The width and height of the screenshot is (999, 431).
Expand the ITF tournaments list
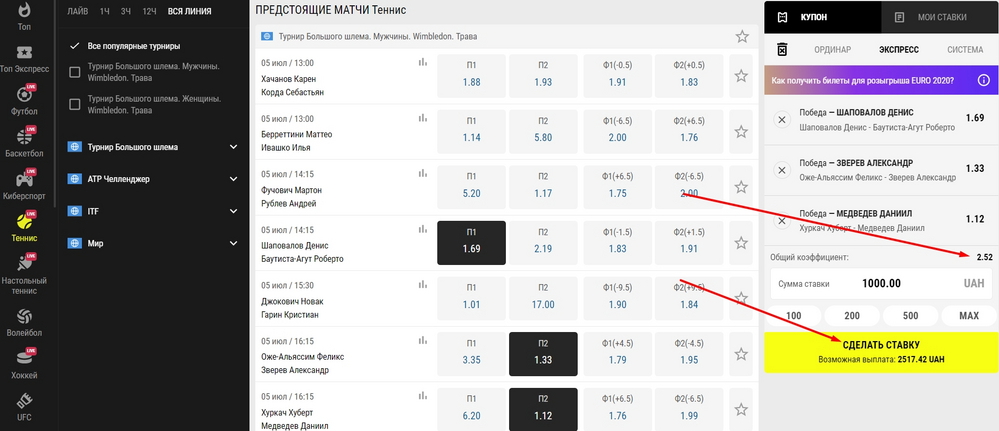click(x=234, y=211)
